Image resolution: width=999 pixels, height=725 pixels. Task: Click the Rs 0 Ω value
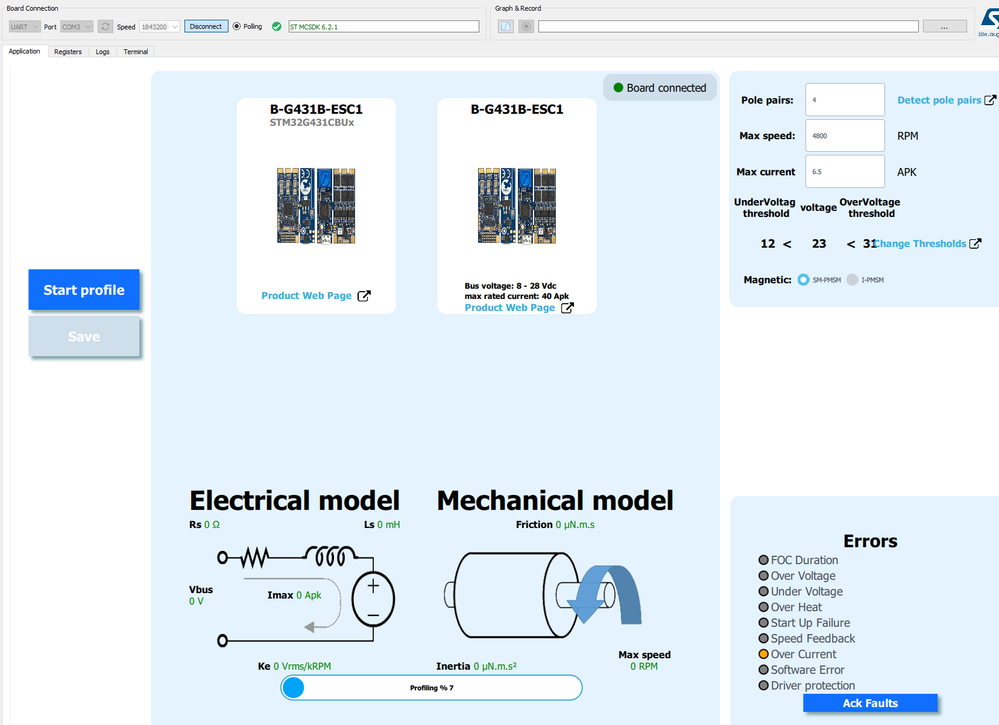[205, 525]
